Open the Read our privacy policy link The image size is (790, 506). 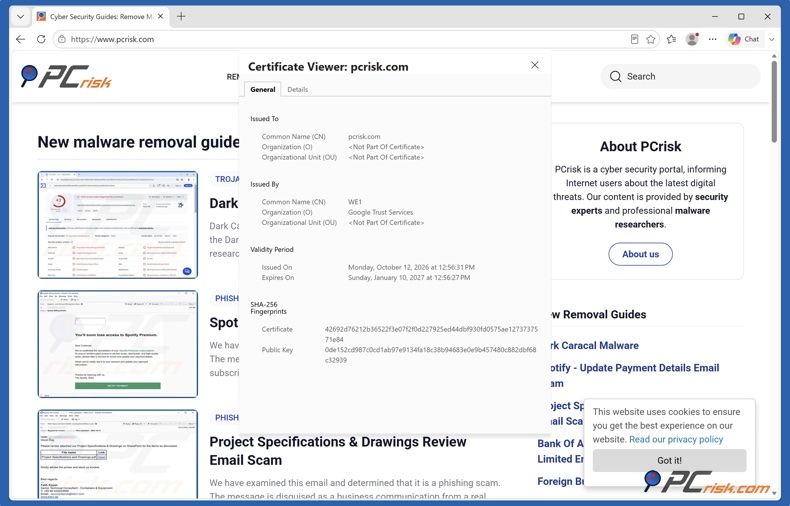[x=676, y=439]
